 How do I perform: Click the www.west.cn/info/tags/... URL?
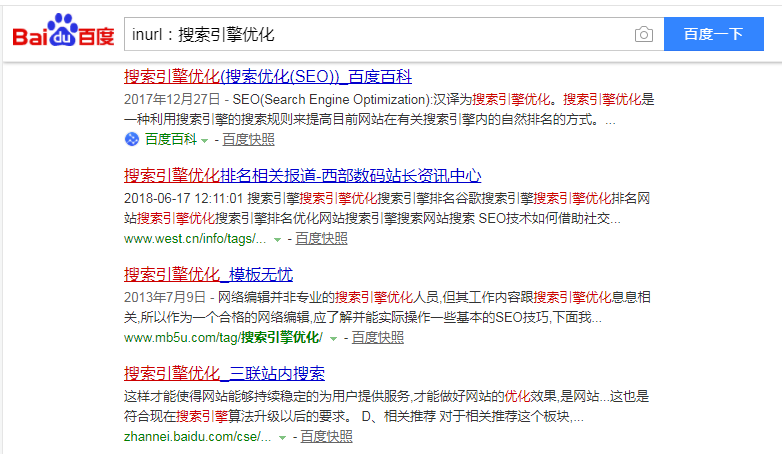tap(195, 238)
